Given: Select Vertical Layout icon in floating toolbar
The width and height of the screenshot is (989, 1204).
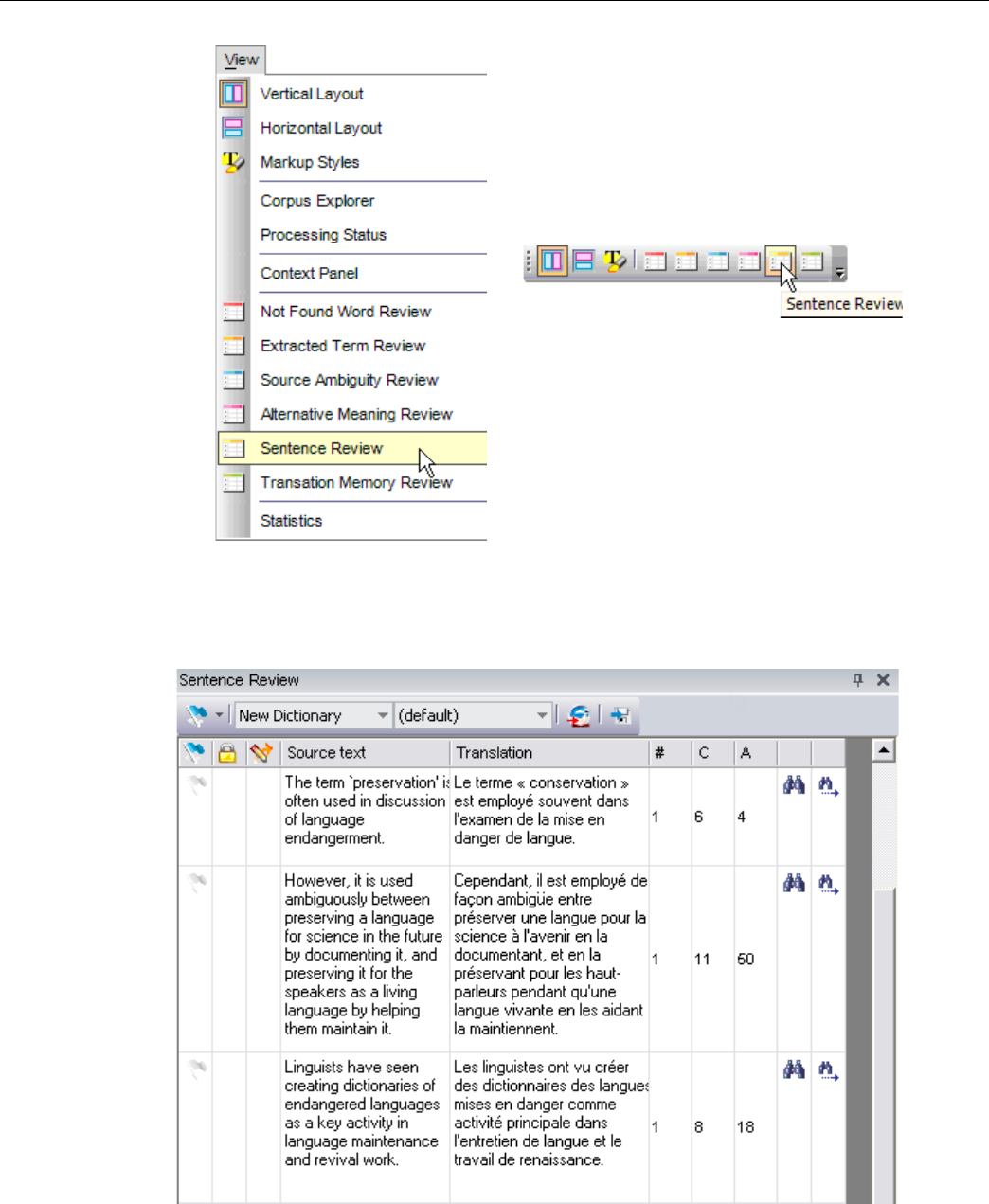Looking at the screenshot, I should 552,261.
